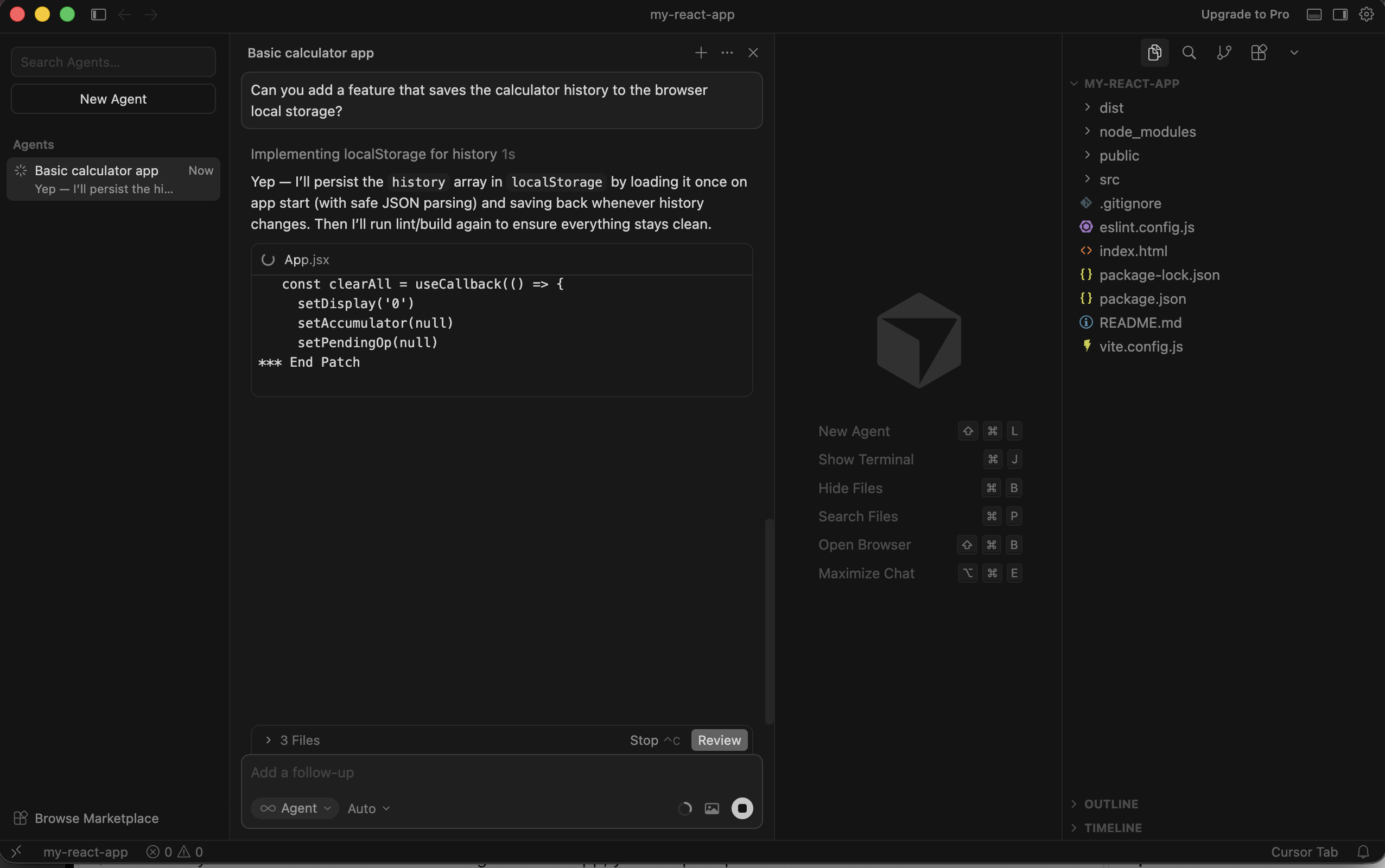Expand the TIMELINE section

pyautogui.click(x=1114, y=827)
